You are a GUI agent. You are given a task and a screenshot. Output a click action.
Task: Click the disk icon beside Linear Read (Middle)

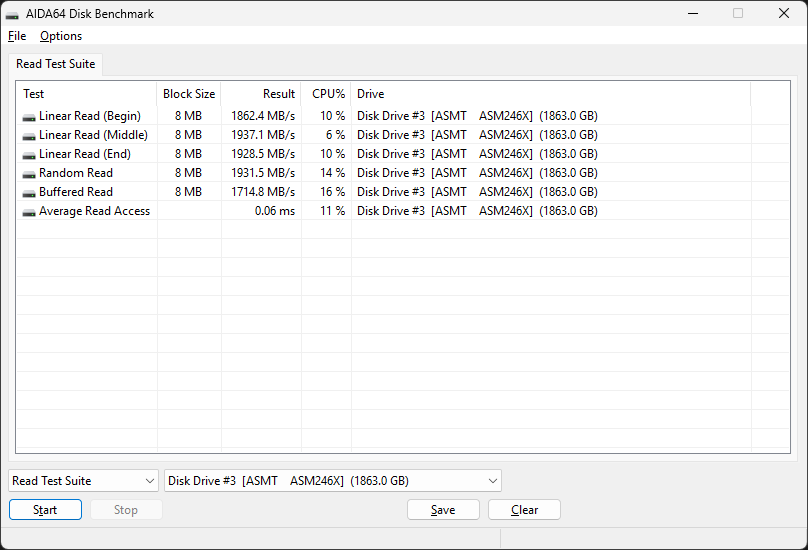[29, 135]
